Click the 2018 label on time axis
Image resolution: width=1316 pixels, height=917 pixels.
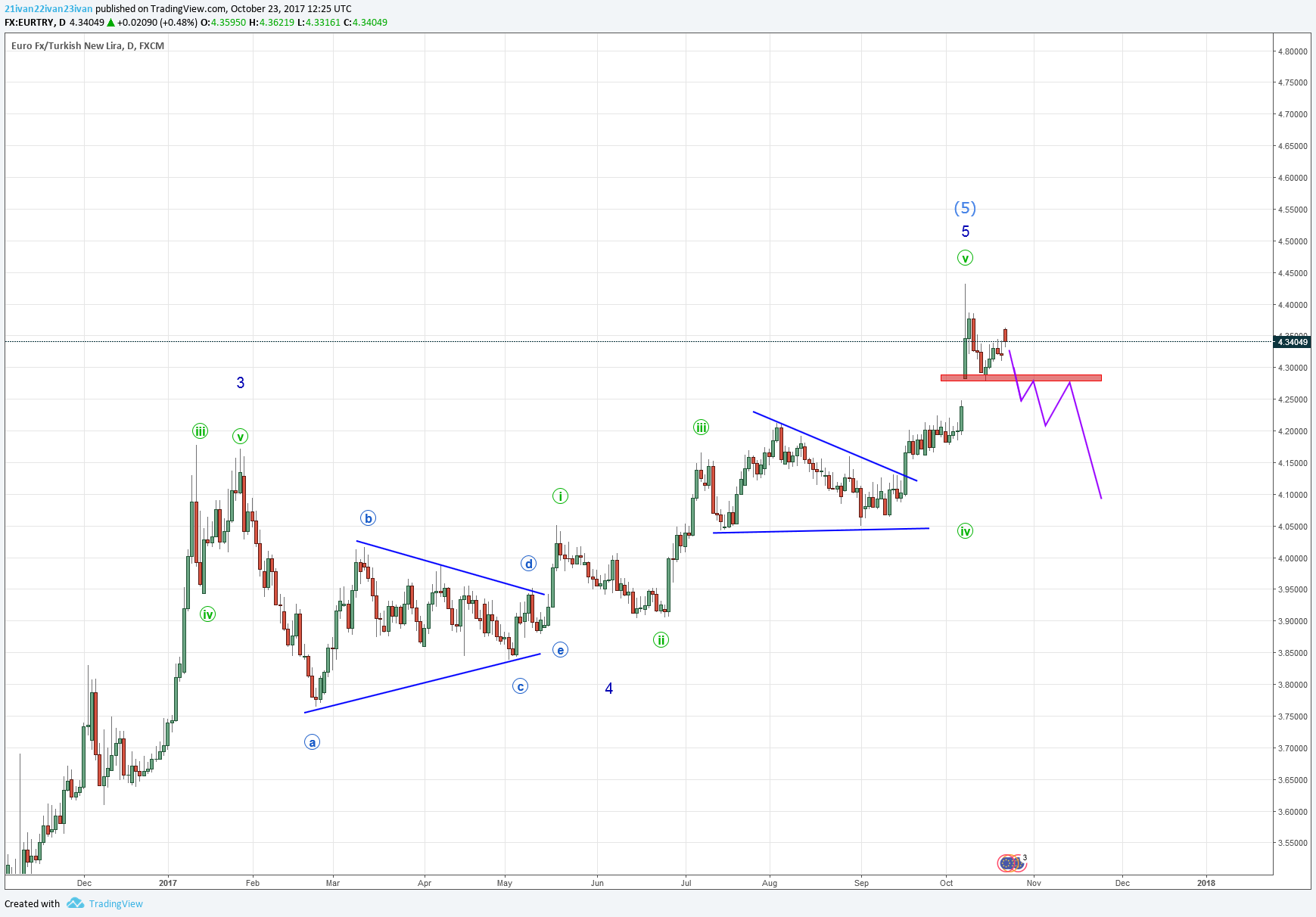[x=1206, y=883]
